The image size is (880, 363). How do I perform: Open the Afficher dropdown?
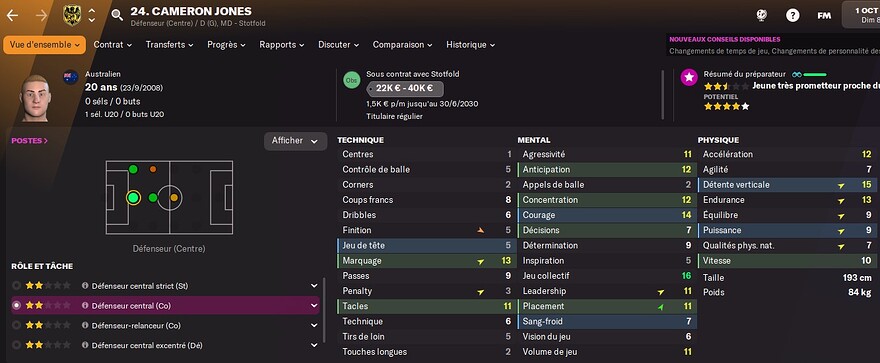click(295, 141)
